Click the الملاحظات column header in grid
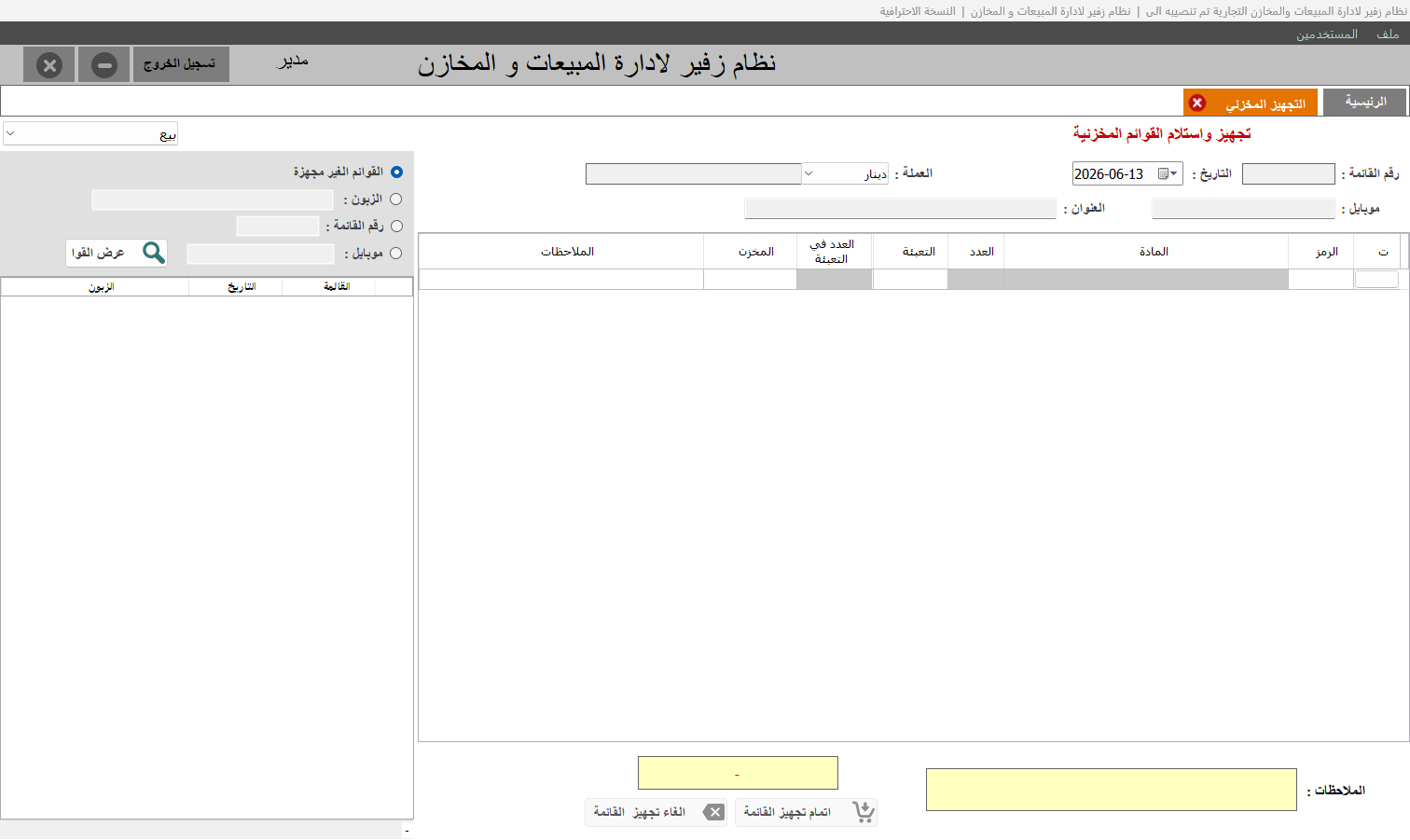Screen dimensions: 1410x840 point(561,252)
